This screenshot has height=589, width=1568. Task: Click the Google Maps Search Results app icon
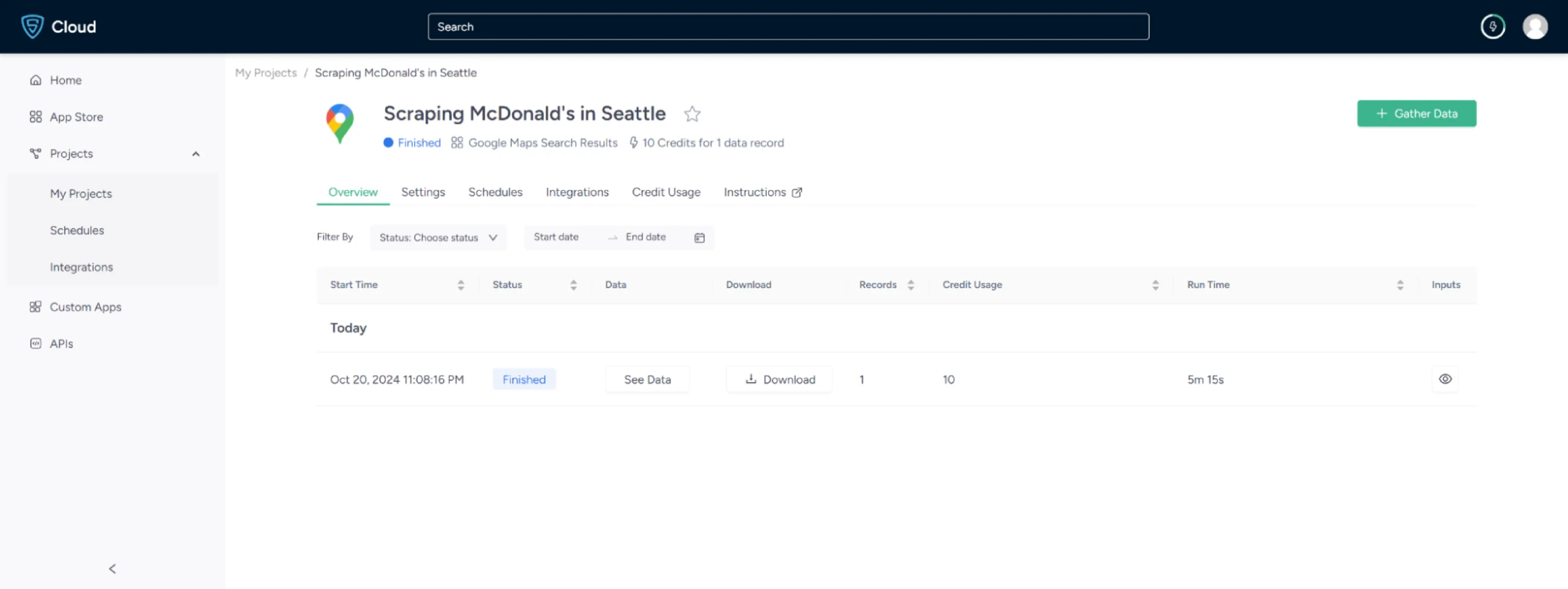point(457,143)
